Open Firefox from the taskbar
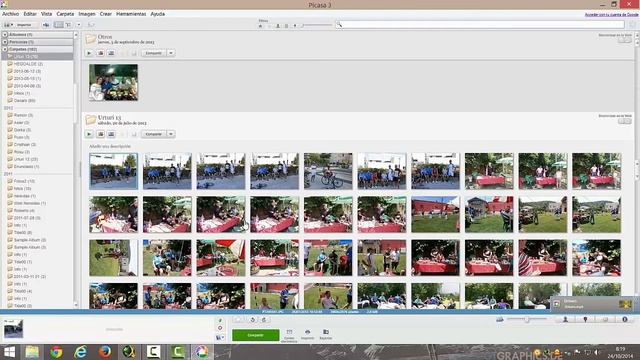This screenshot has height=360, width=640. pyautogui.click(x=105, y=352)
